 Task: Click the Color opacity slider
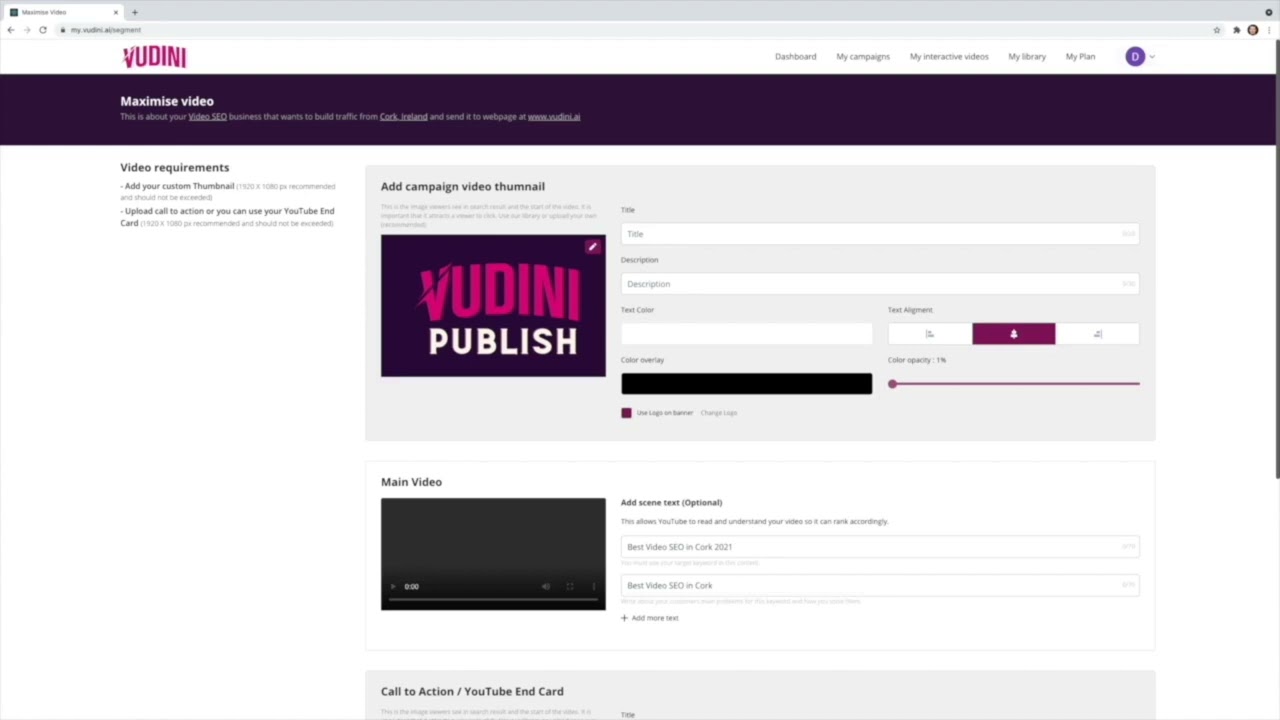1014,384
